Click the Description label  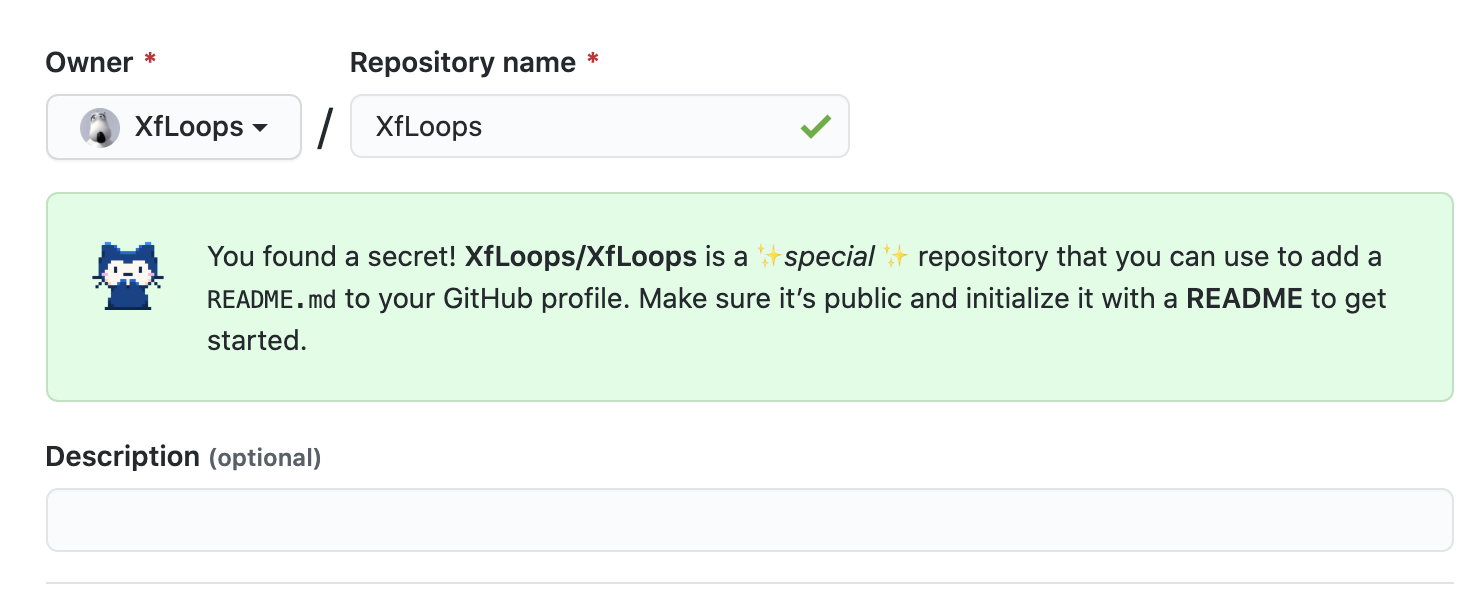tap(123, 457)
